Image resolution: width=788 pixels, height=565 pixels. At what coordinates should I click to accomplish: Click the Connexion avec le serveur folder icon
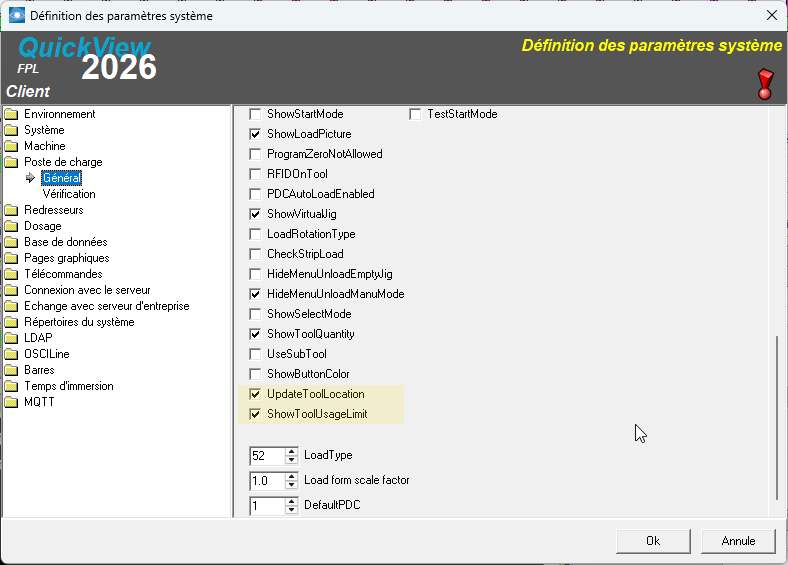click(x=11, y=291)
